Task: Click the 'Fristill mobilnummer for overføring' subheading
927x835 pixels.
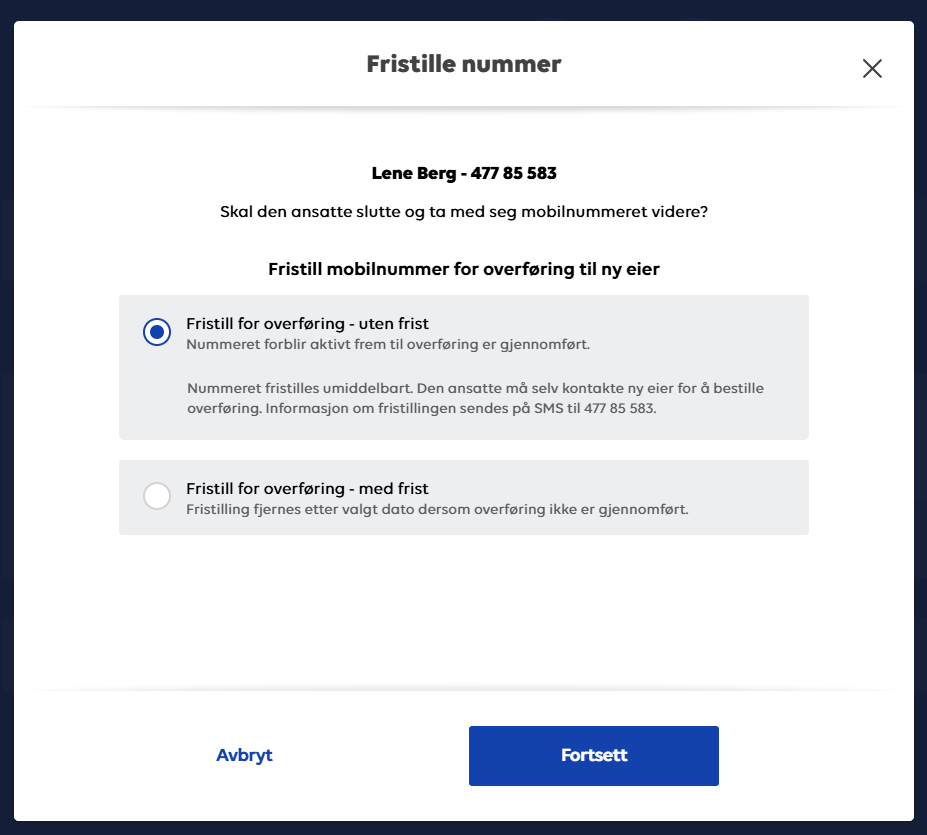Action: click(464, 269)
